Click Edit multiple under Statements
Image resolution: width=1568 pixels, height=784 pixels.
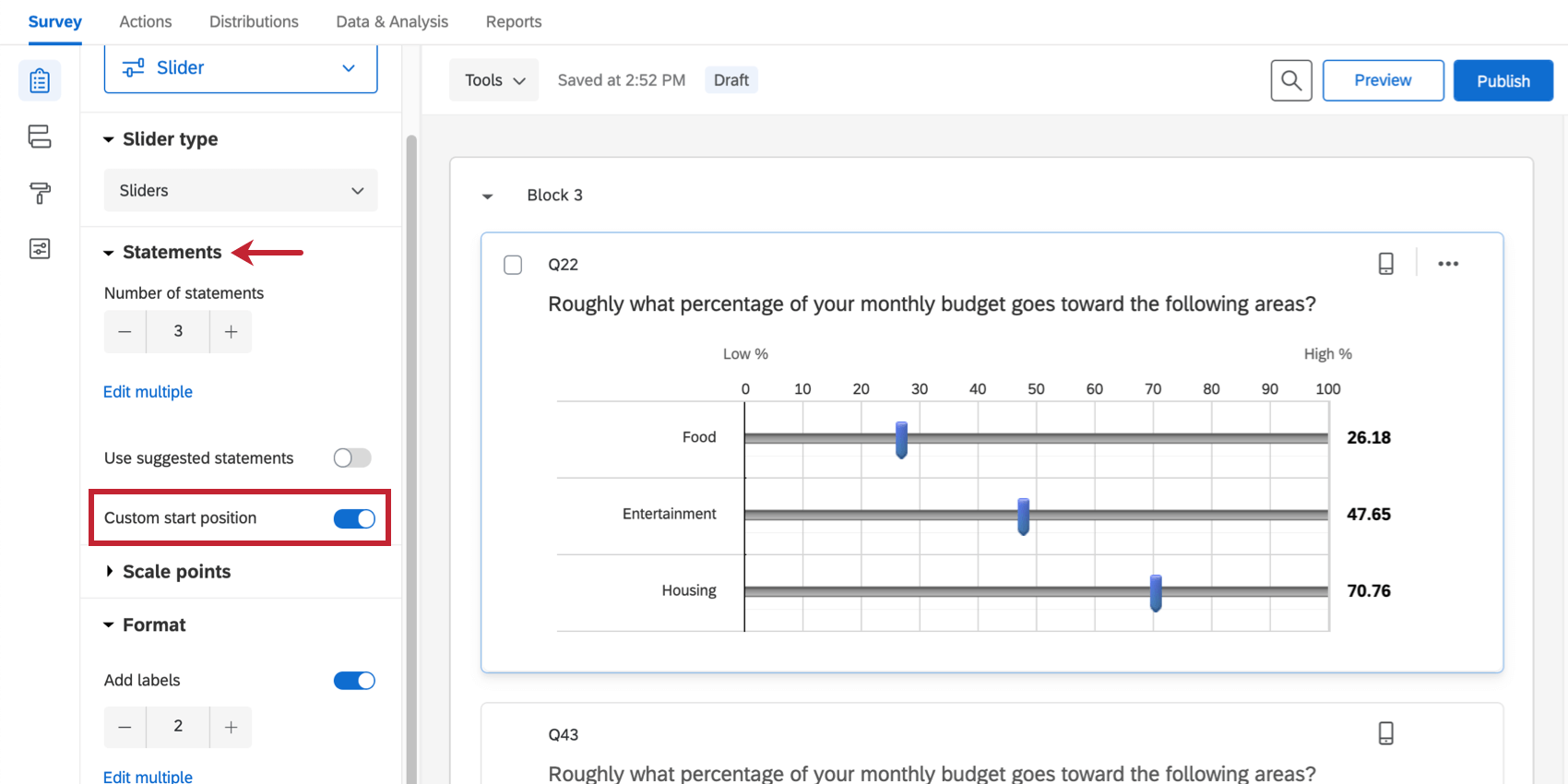pos(148,392)
